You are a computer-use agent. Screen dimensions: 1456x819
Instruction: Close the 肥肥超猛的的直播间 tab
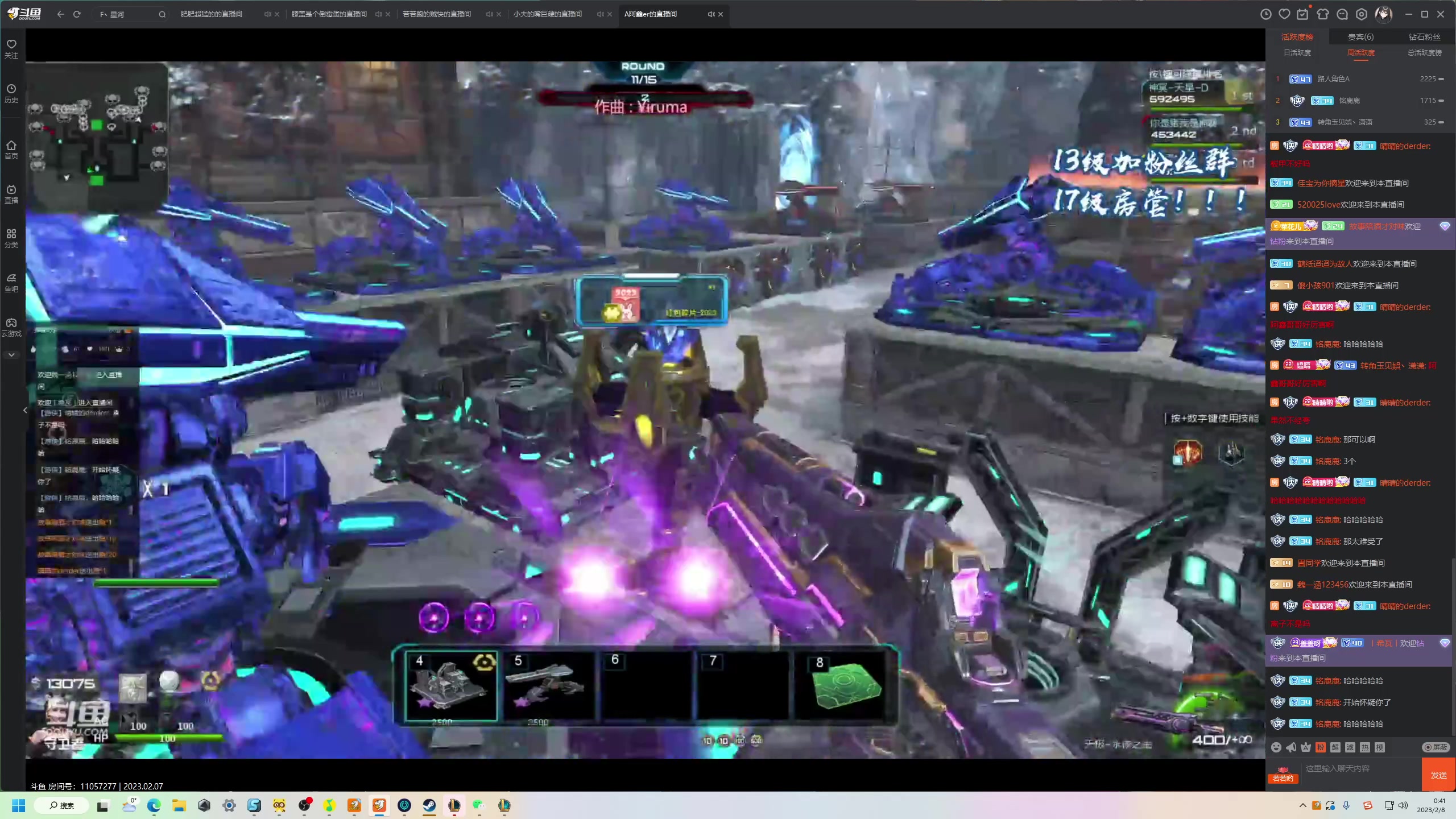[x=277, y=14]
